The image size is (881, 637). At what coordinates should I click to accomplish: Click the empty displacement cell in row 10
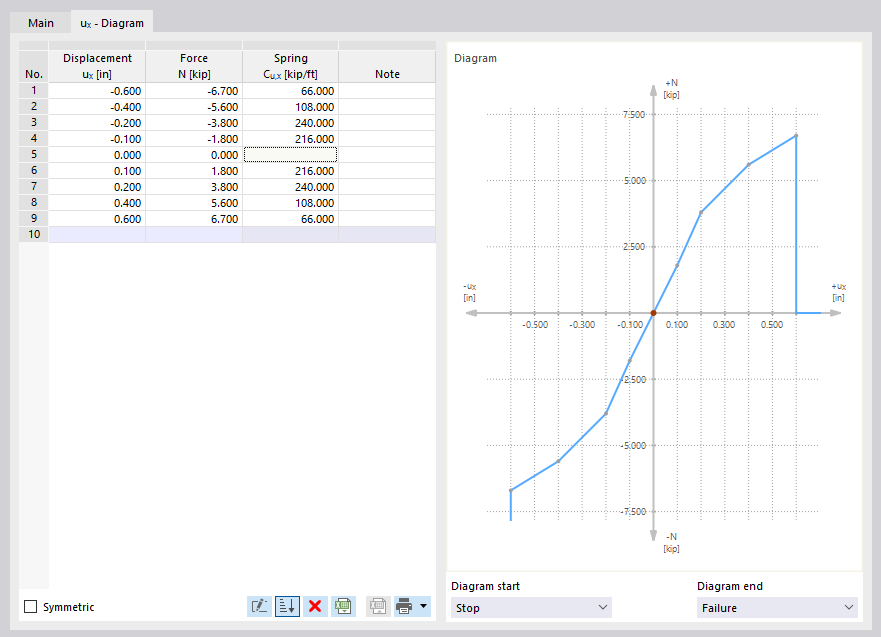(97, 234)
